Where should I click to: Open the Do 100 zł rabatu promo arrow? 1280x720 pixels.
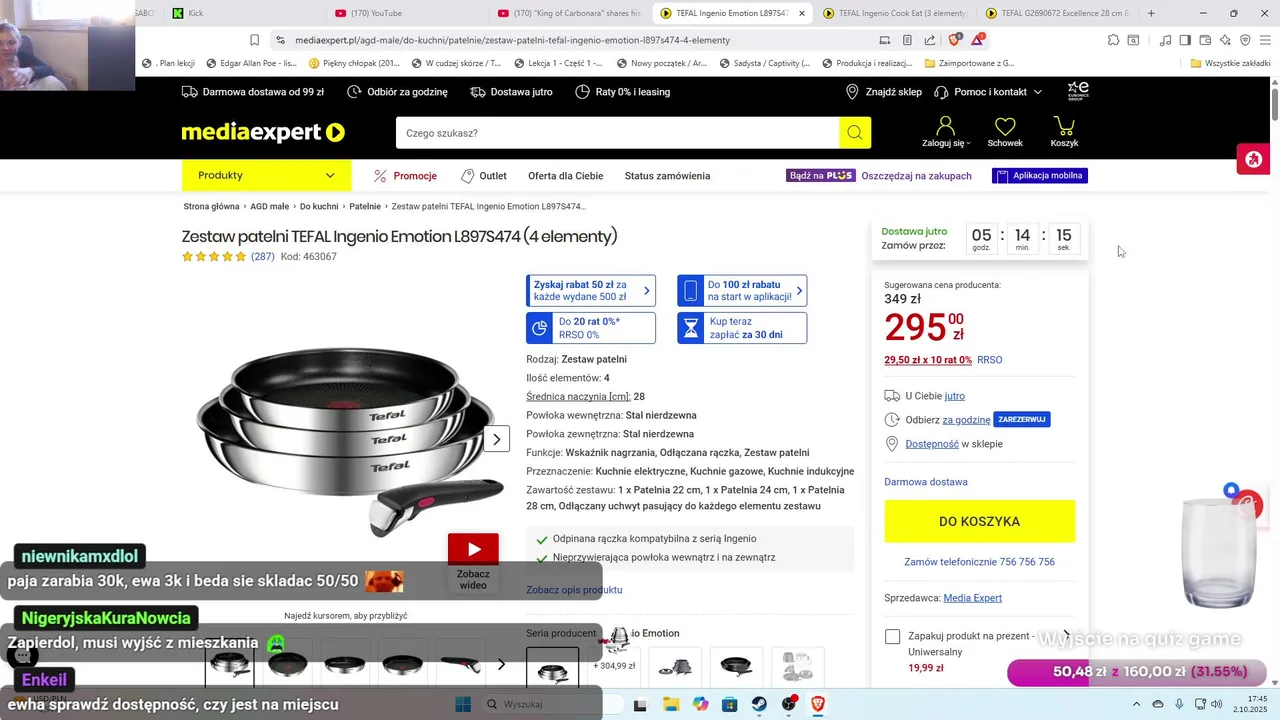(797, 291)
